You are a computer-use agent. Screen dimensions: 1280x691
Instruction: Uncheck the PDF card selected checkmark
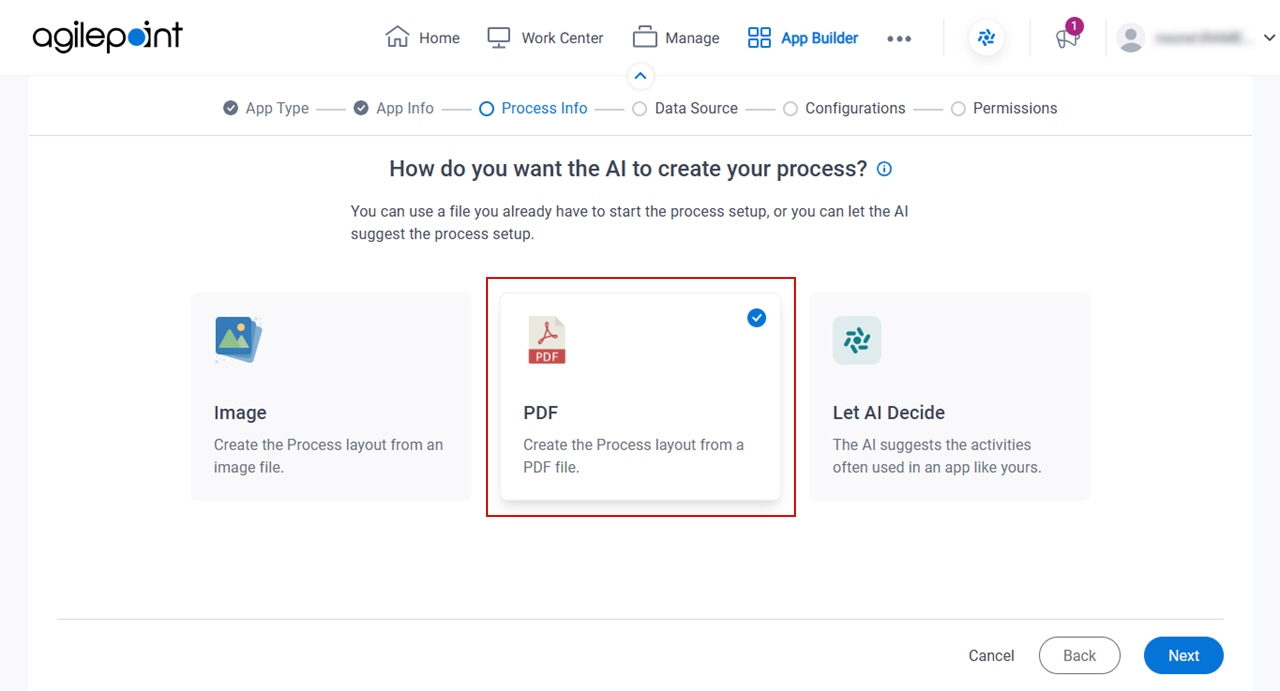[757, 317]
